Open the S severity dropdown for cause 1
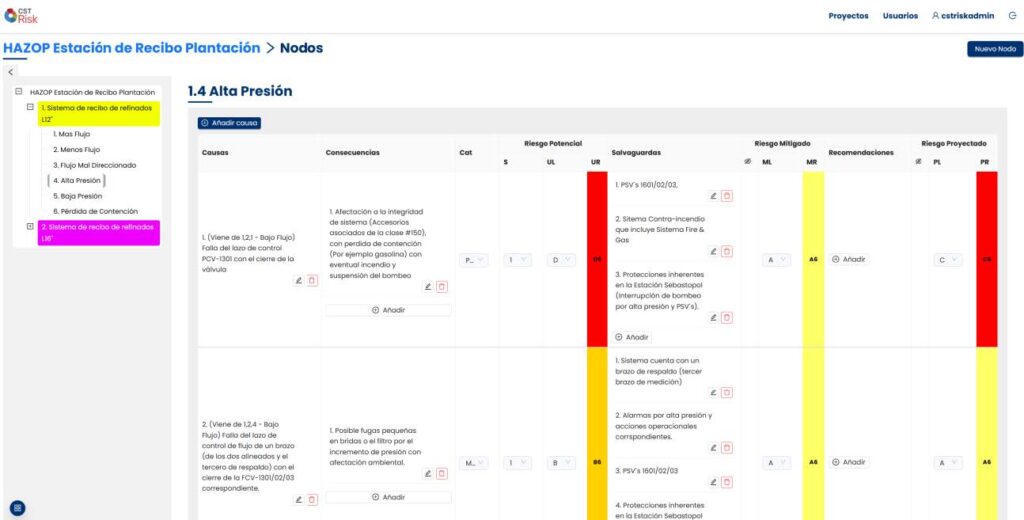 click(x=517, y=260)
